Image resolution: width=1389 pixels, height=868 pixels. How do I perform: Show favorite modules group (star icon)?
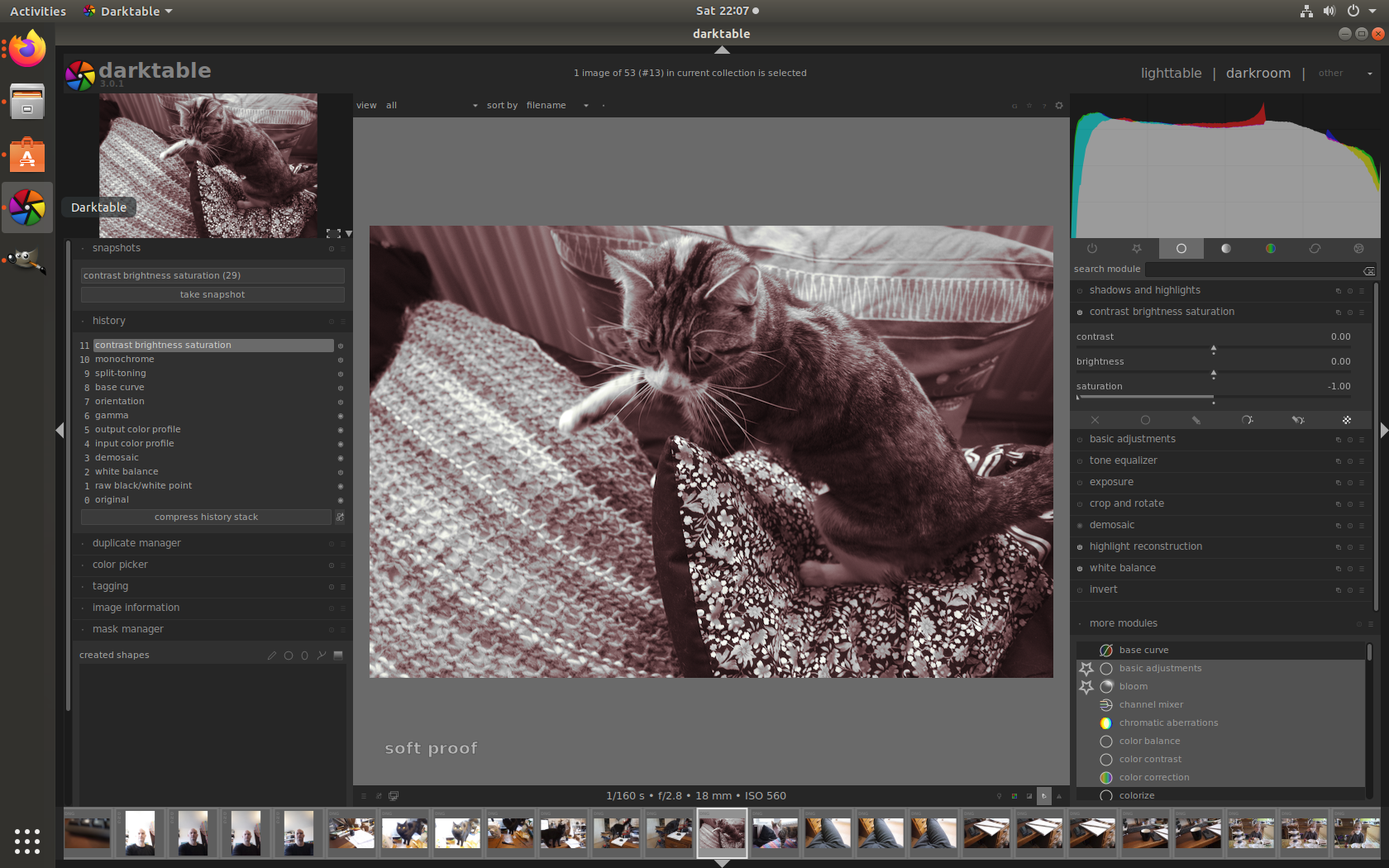(1137, 249)
